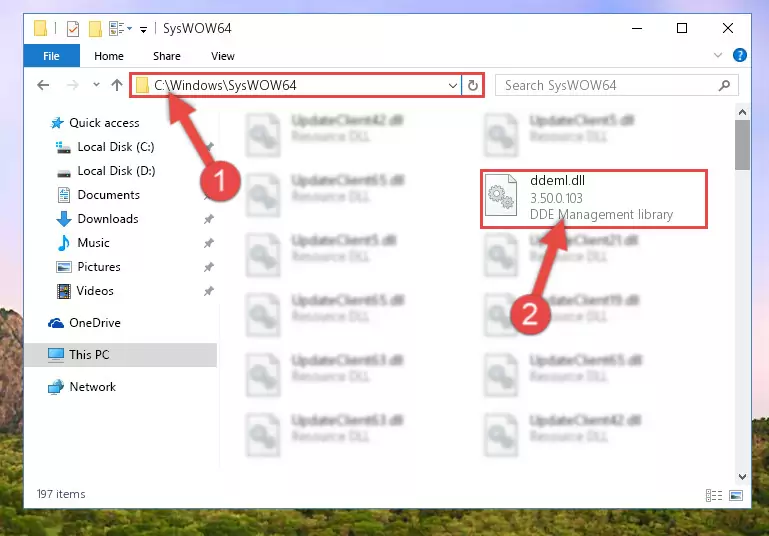Click the Forward navigation arrow
769x536 pixels.
point(73,85)
